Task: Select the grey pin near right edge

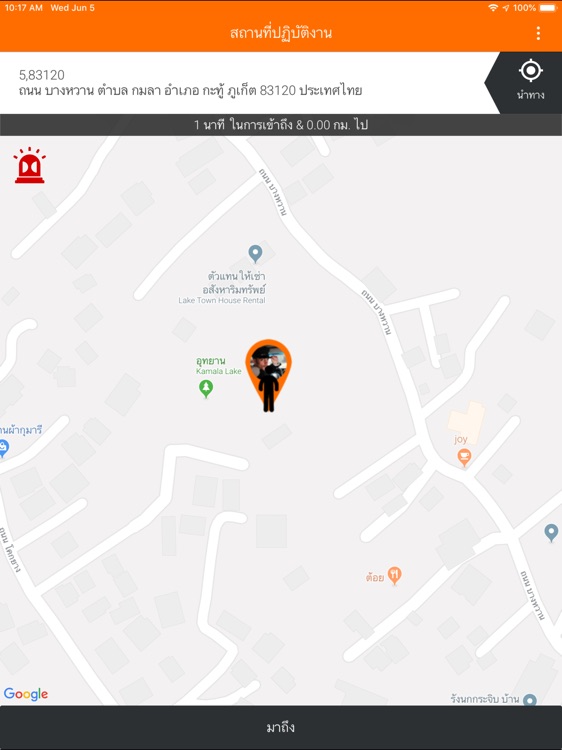Action: tap(551, 532)
